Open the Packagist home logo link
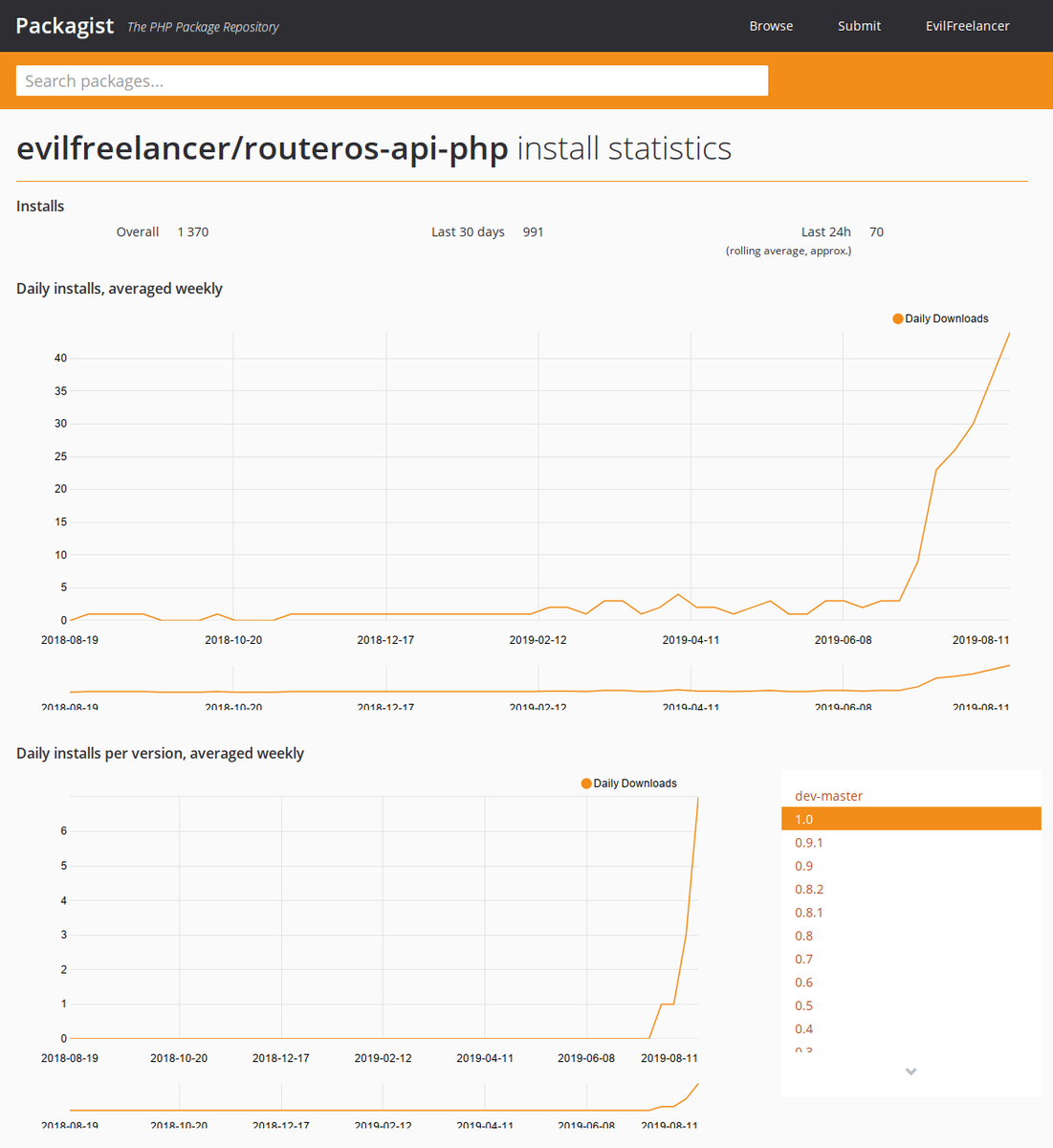This screenshot has height=1148, width=1053. click(65, 26)
